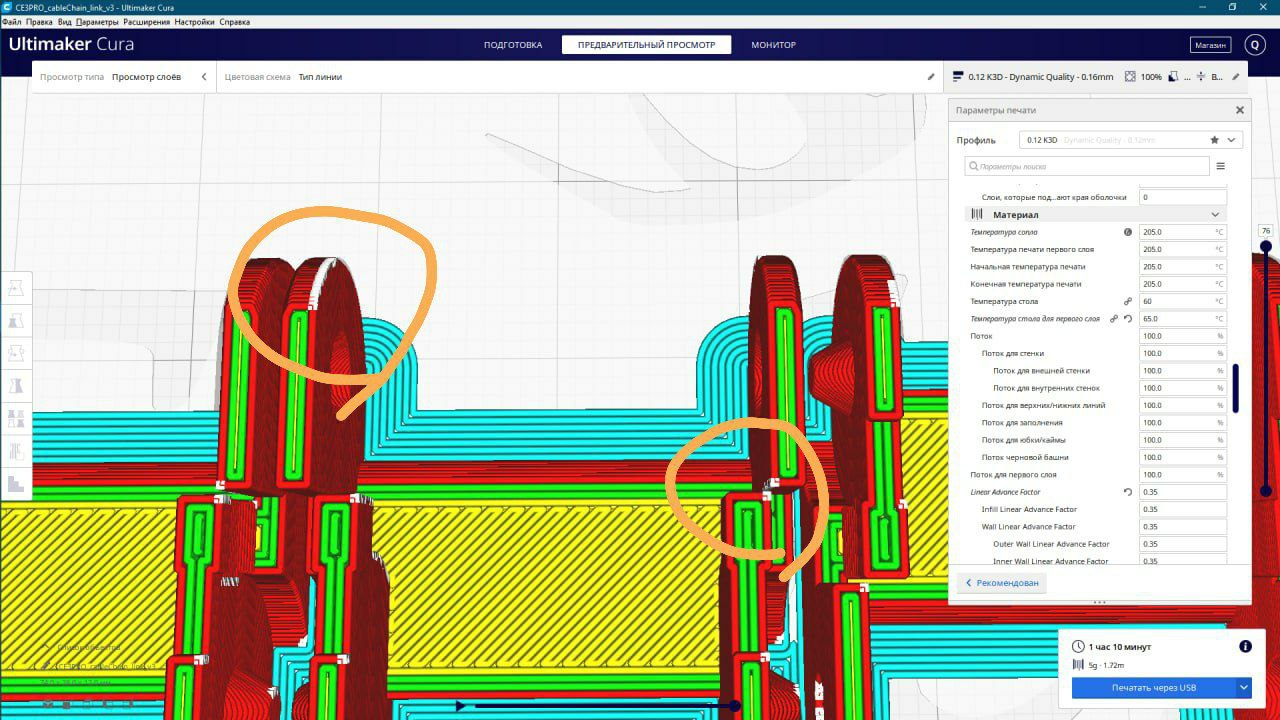Click the star icon in profile selector
Screen dimensions: 1280x720
coord(1215,140)
